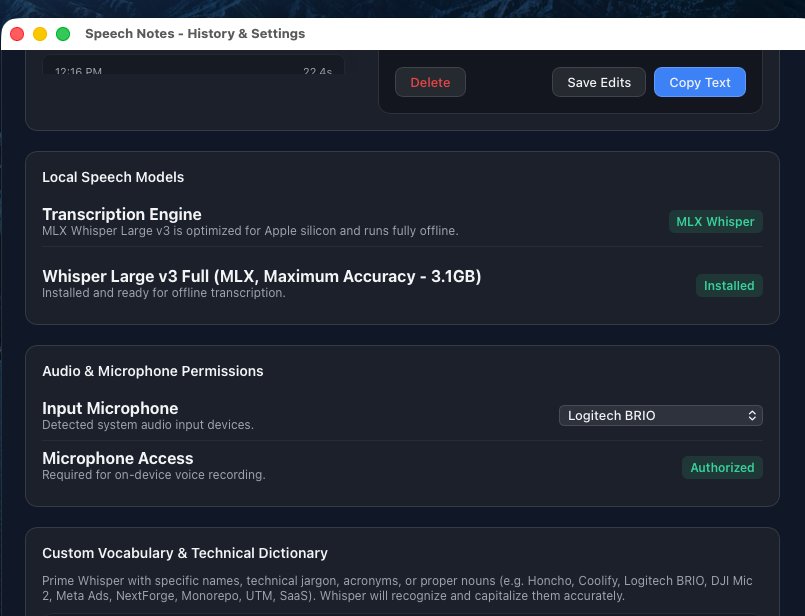
Task: Click the window title Speech Notes - History & Settings
Action: coord(195,34)
